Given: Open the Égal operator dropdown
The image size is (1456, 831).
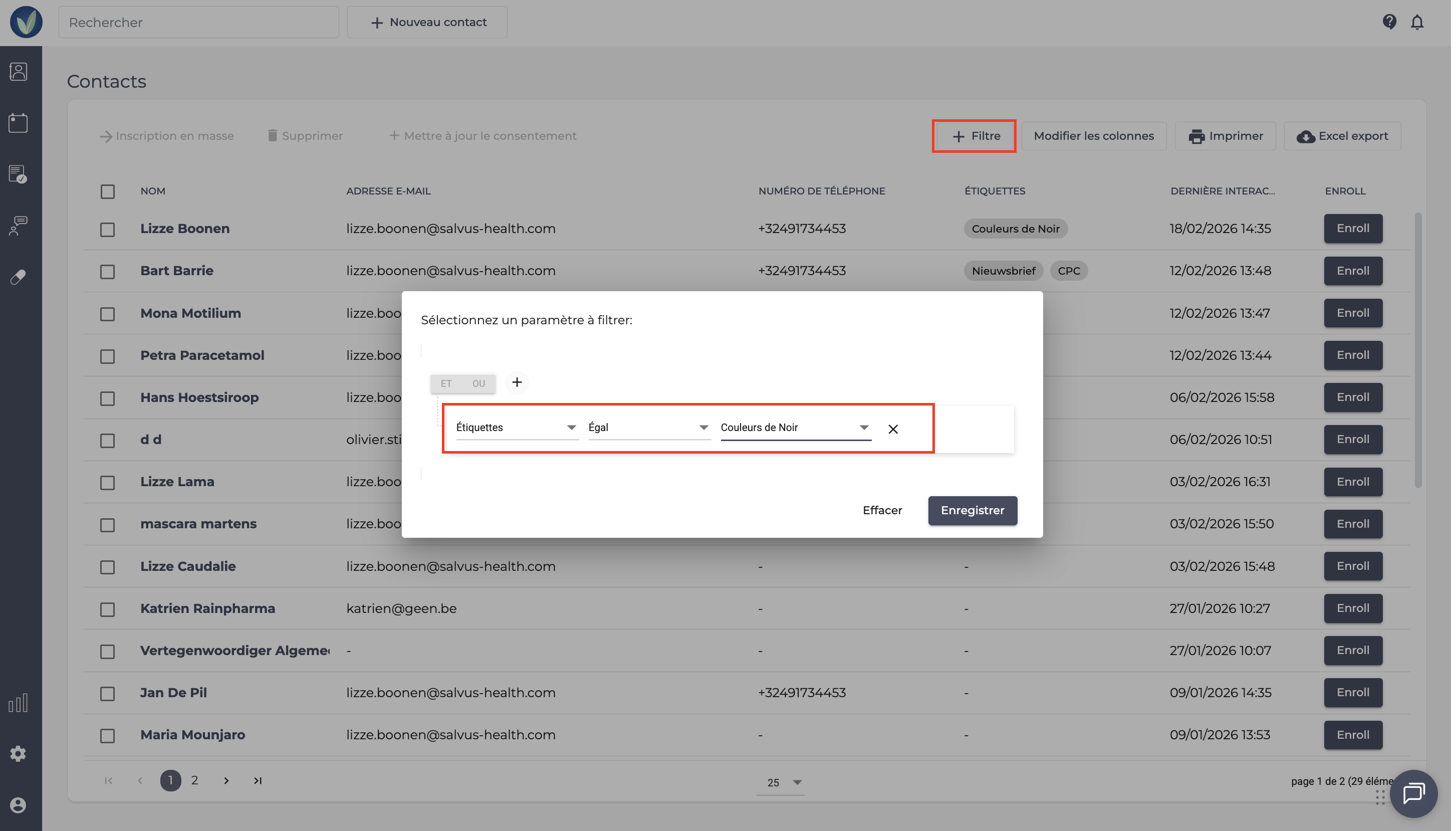Looking at the screenshot, I should pyautogui.click(x=649, y=428).
